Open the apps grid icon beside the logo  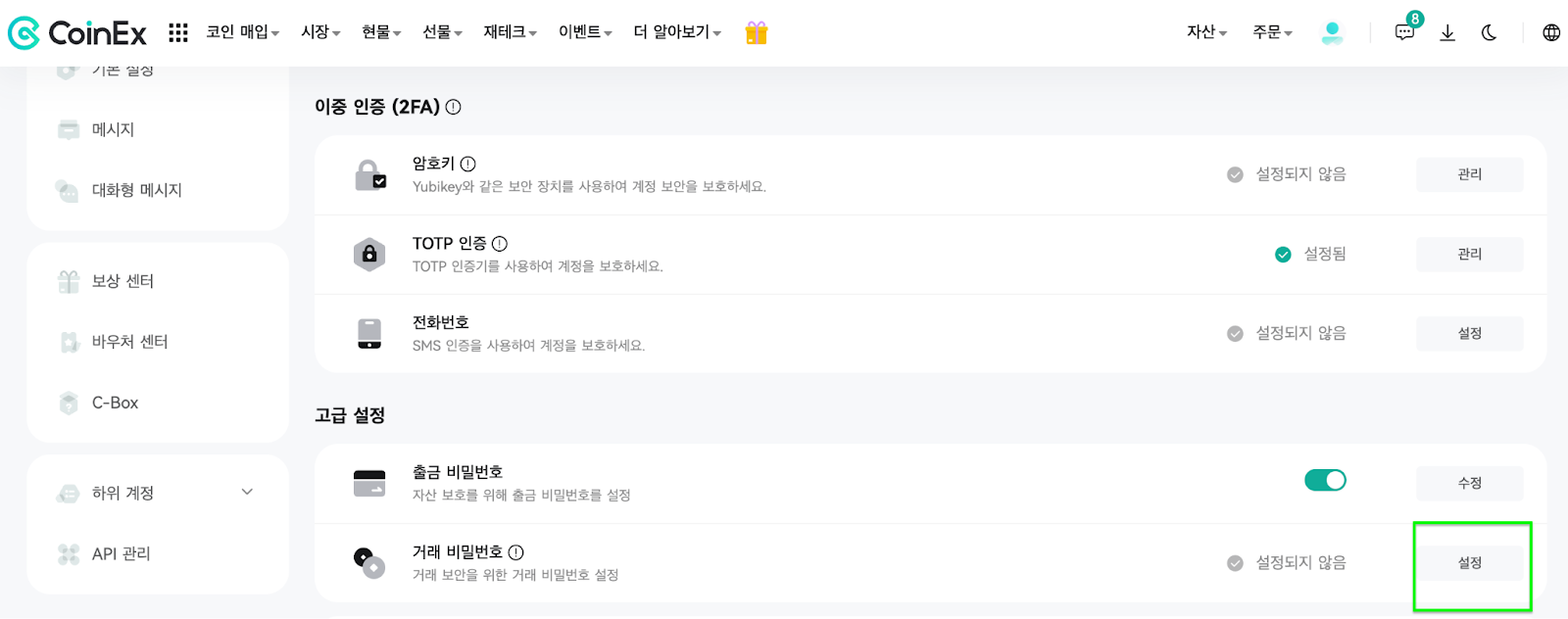pyautogui.click(x=177, y=31)
